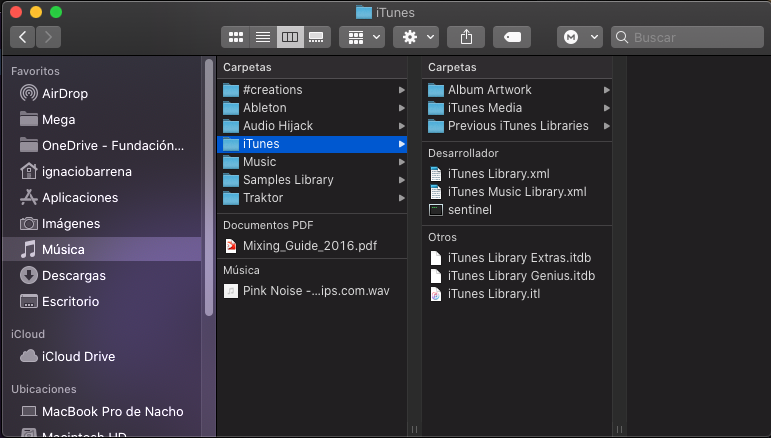Switch to icon view
Image resolution: width=771 pixels, height=438 pixels.
[x=236, y=37]
